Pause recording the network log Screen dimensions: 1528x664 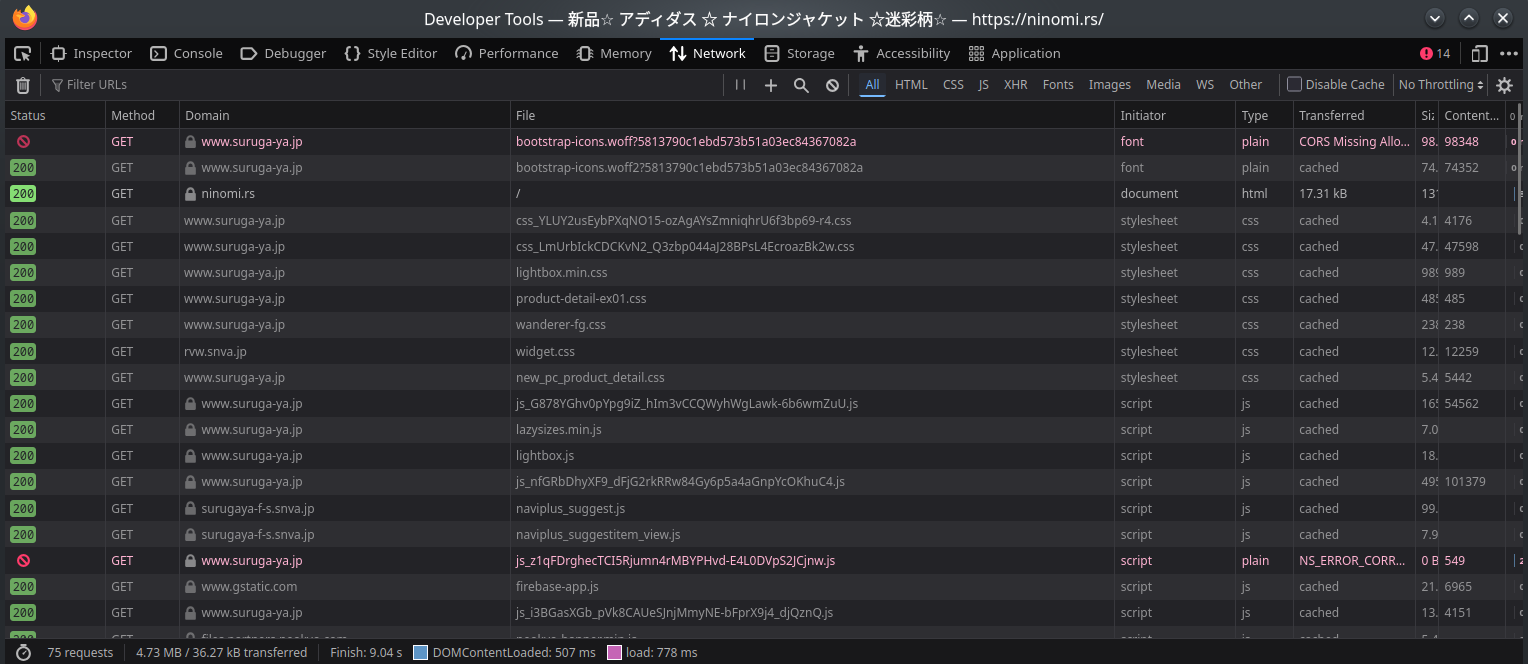[740, 85]
